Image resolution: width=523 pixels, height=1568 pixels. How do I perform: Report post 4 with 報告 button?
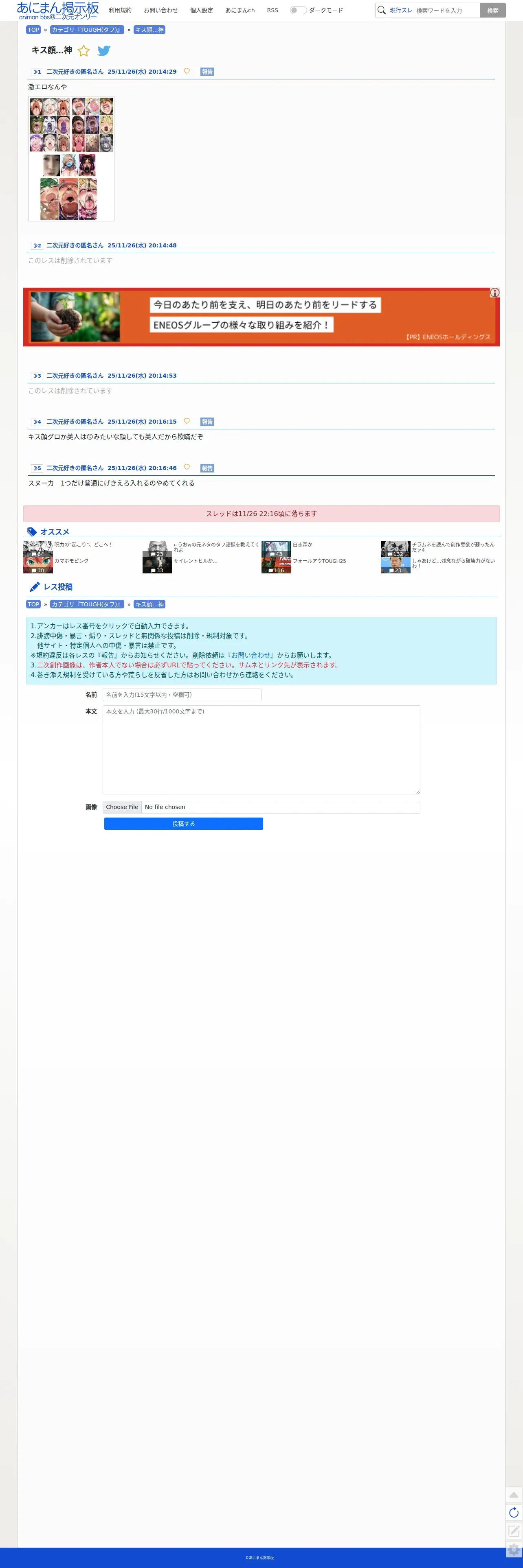point(207,422)
